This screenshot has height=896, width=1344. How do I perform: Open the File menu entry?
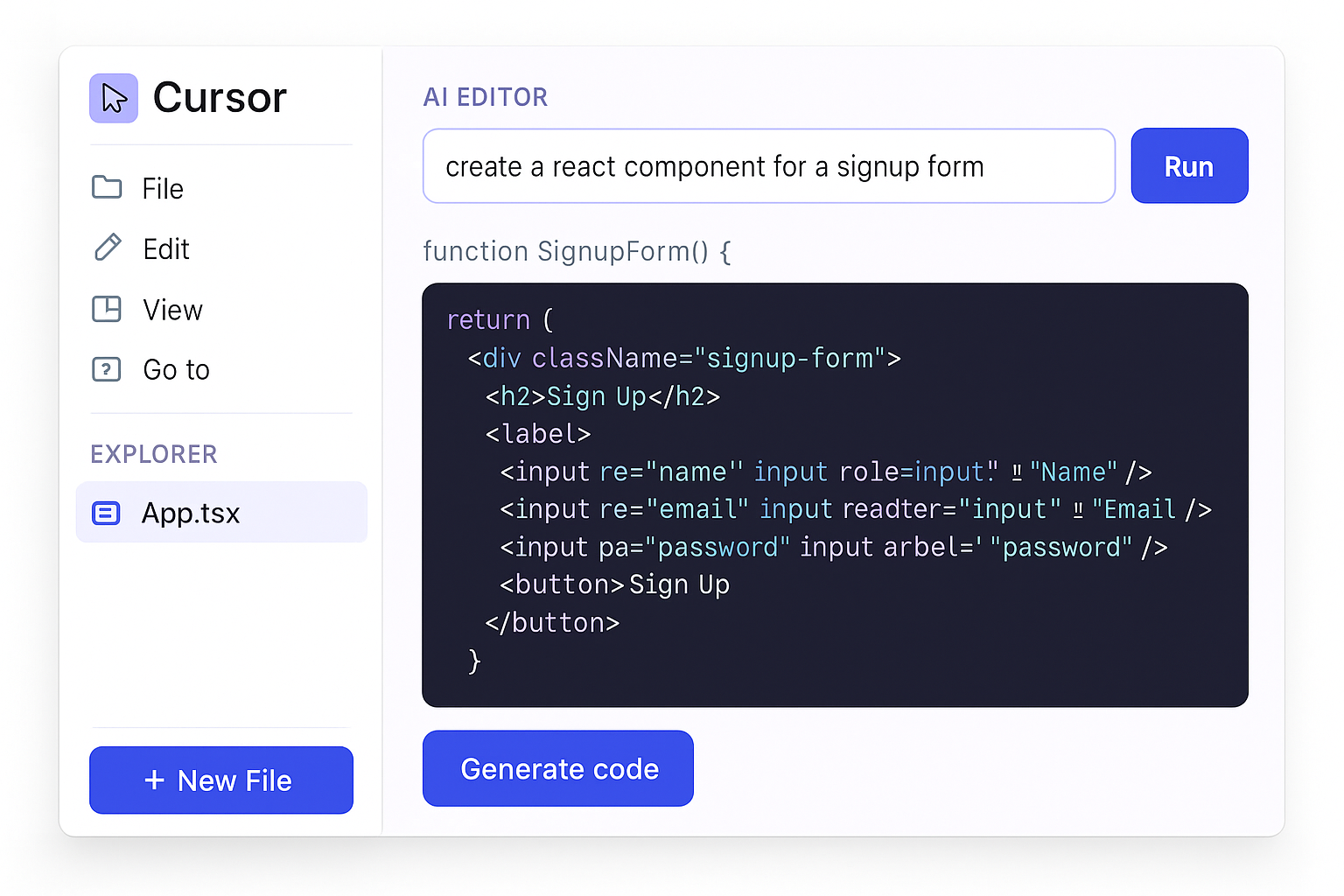click(x=161, y=187)
